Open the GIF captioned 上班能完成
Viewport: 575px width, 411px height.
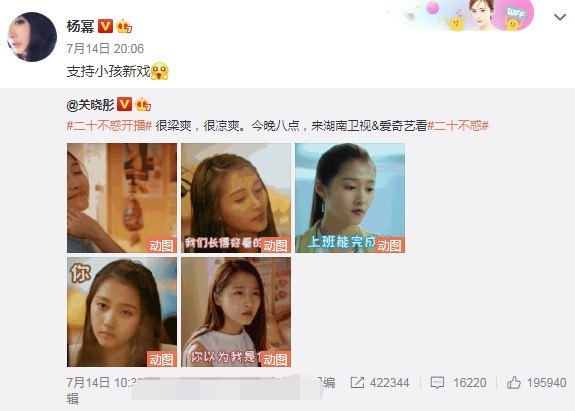pos(350,198)
